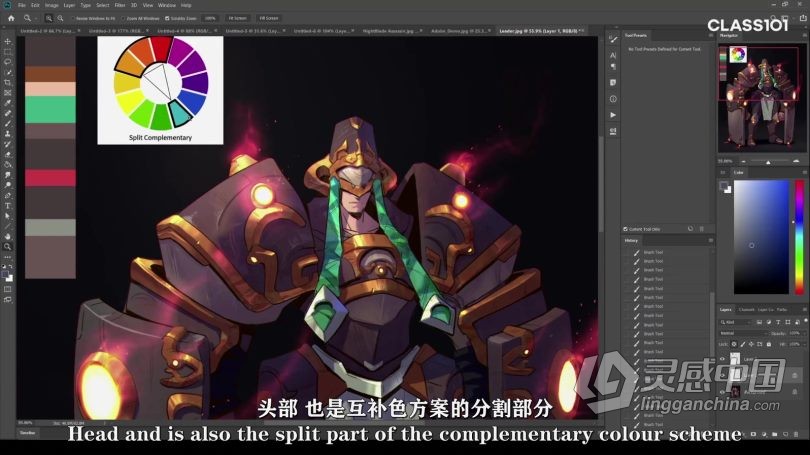Select the Brush tool in the toolbox

coord(7,124)
